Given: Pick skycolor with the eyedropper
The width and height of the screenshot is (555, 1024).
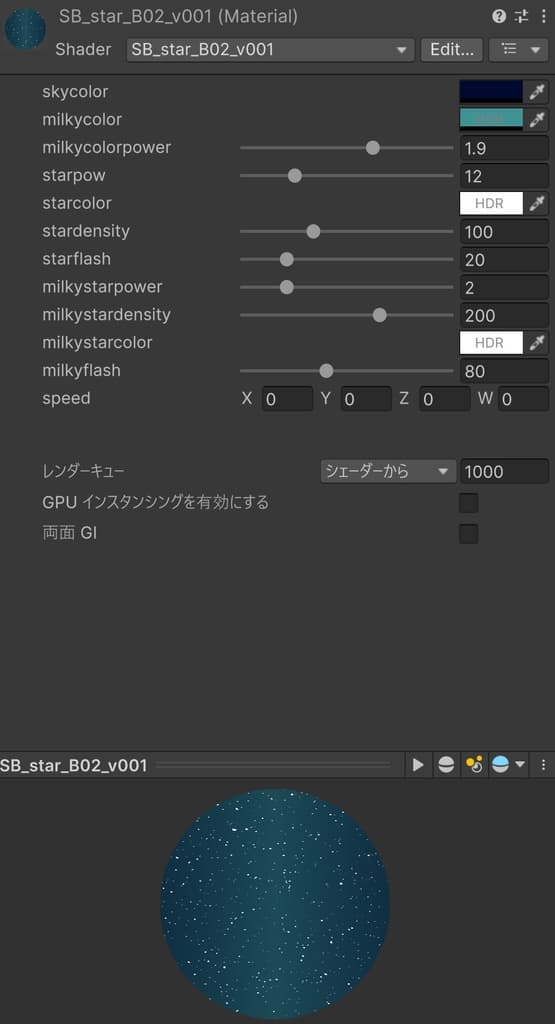Looking at the screenshot, I should coord(537,92).
